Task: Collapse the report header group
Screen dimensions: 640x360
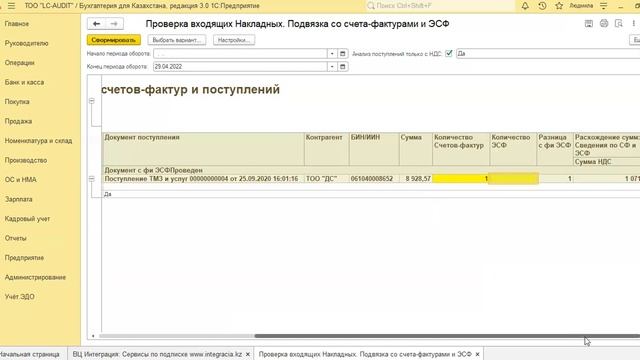Action: [x=92, y=101]
